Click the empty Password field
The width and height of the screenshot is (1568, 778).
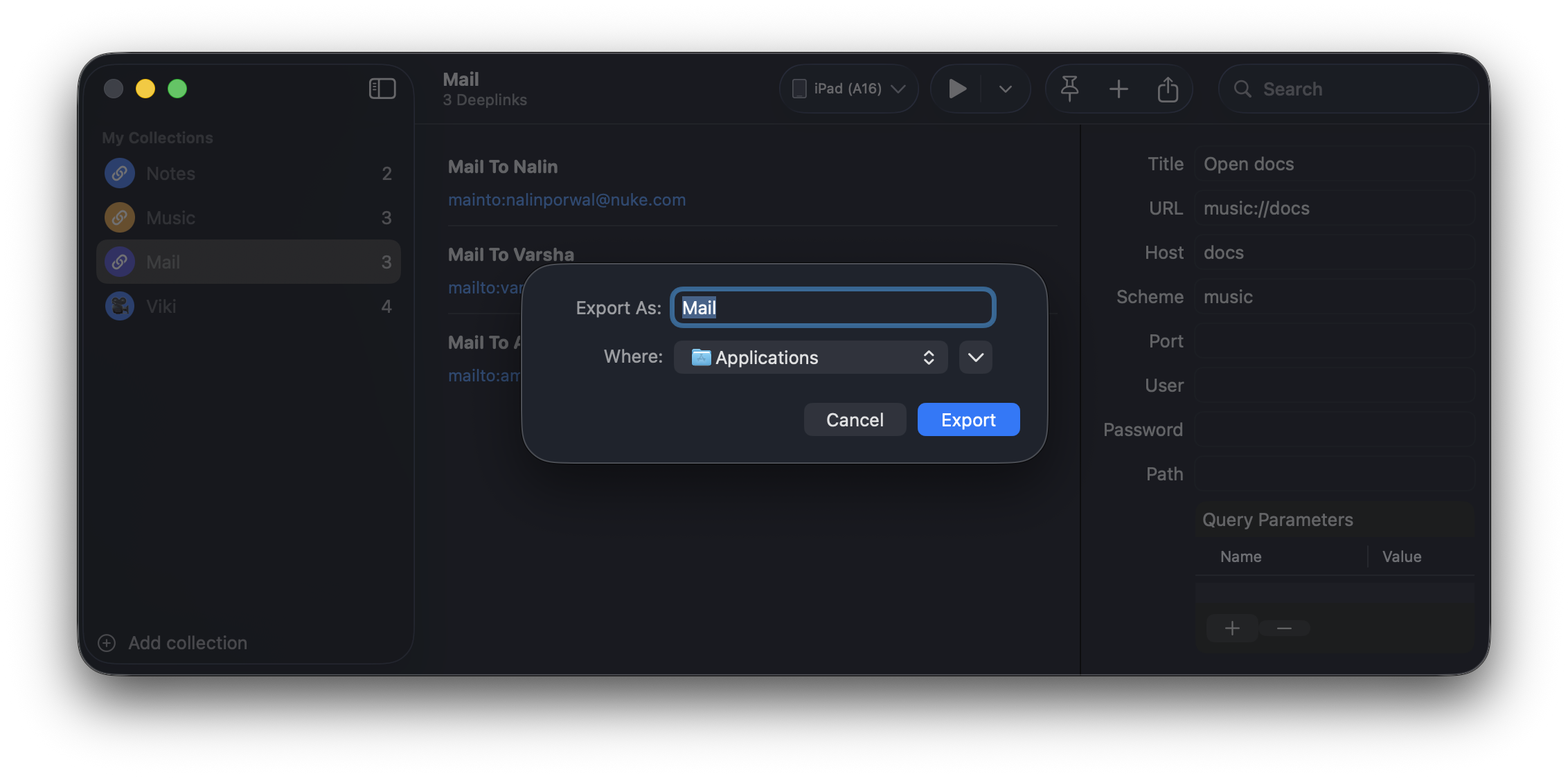tap(1335, 430)
